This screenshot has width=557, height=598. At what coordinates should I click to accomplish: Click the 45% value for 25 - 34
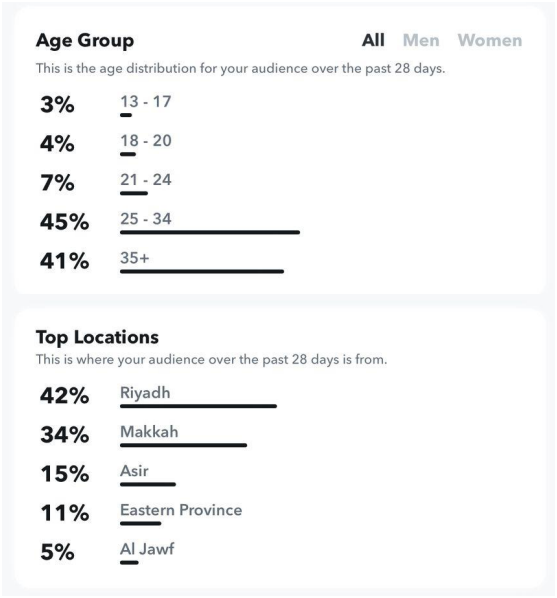64,222
